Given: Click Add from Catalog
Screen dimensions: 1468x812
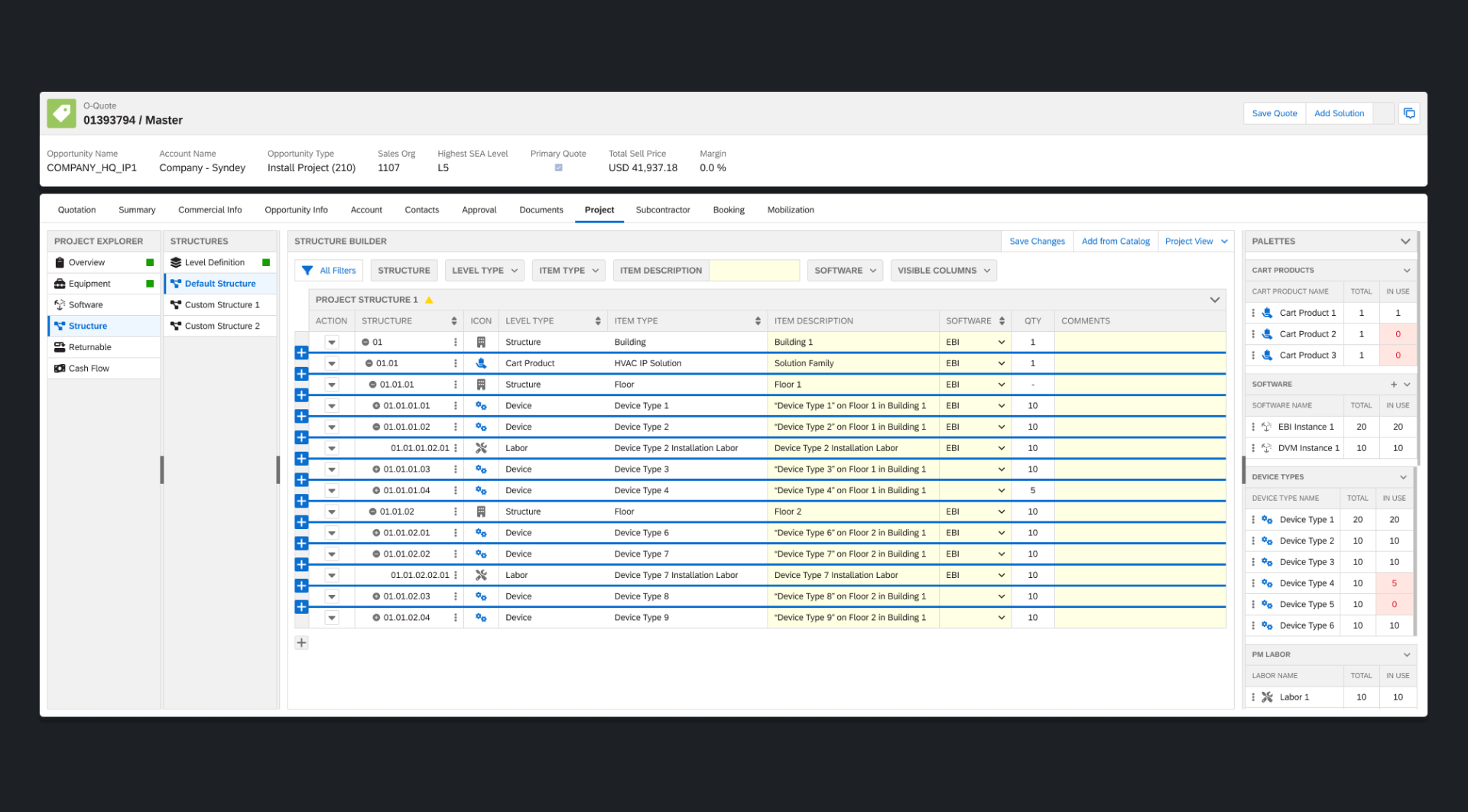Looking at the screenshot, I should (1116, 242).
